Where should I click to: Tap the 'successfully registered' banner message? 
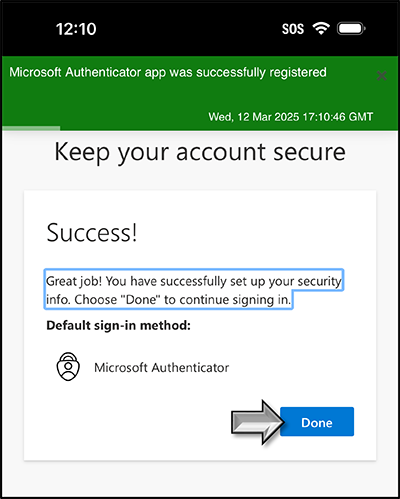(x=168, y=72)
